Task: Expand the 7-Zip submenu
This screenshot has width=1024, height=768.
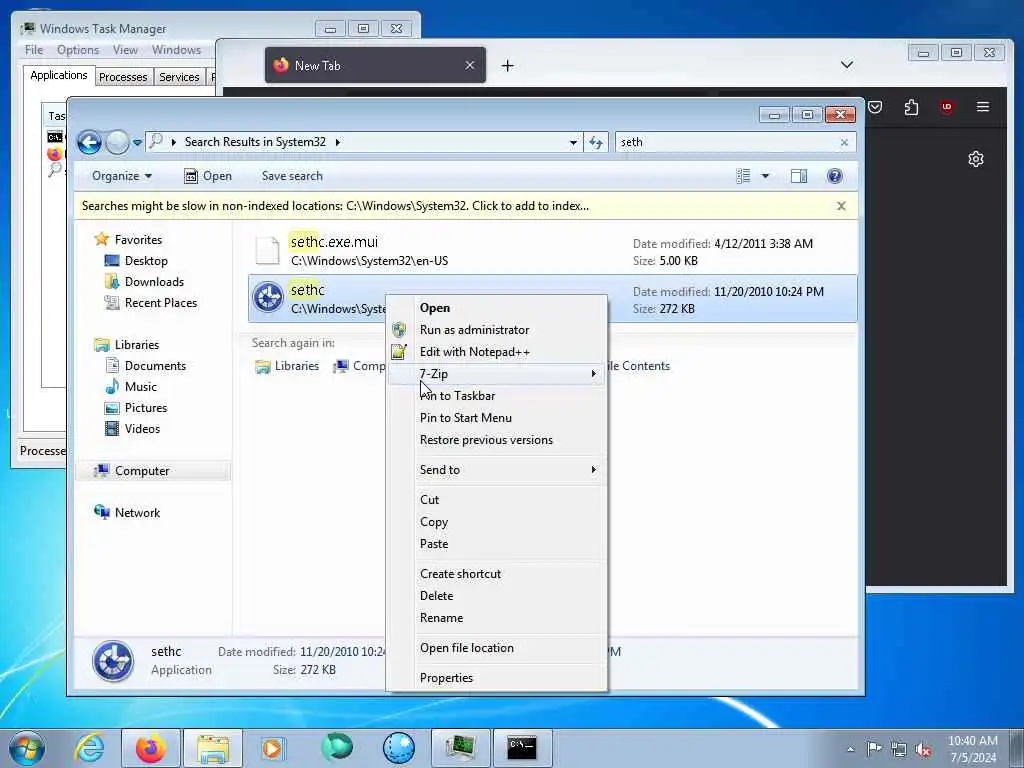Action: point(497,374)
